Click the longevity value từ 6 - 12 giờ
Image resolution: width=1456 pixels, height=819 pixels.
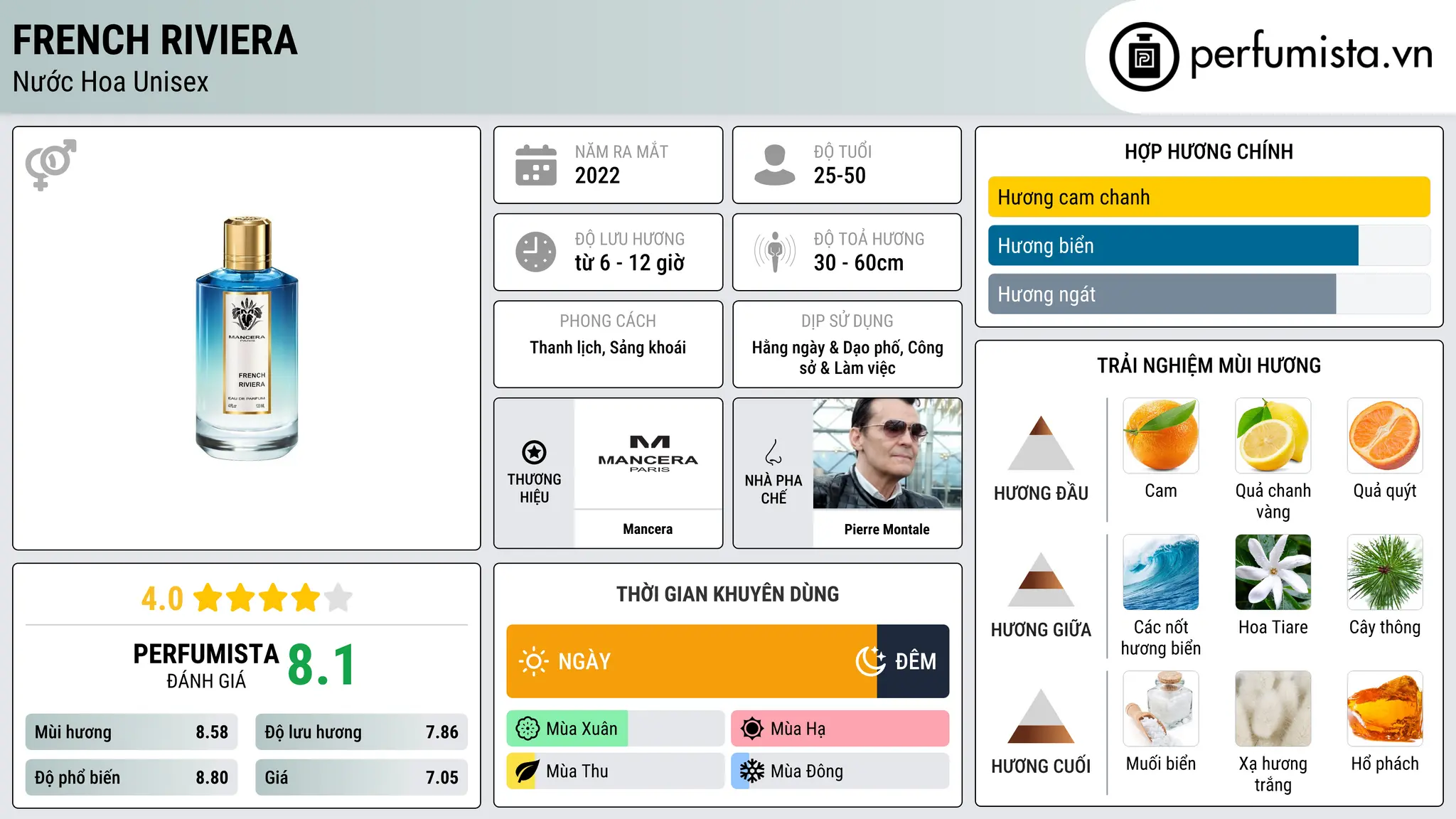click(x=630, y=263)
